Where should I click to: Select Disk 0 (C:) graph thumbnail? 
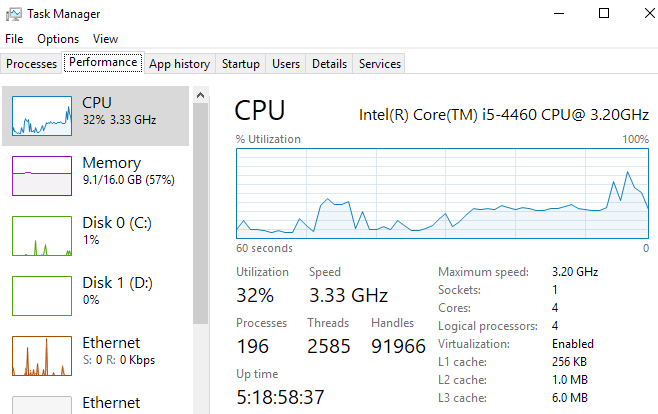point(41,236)
